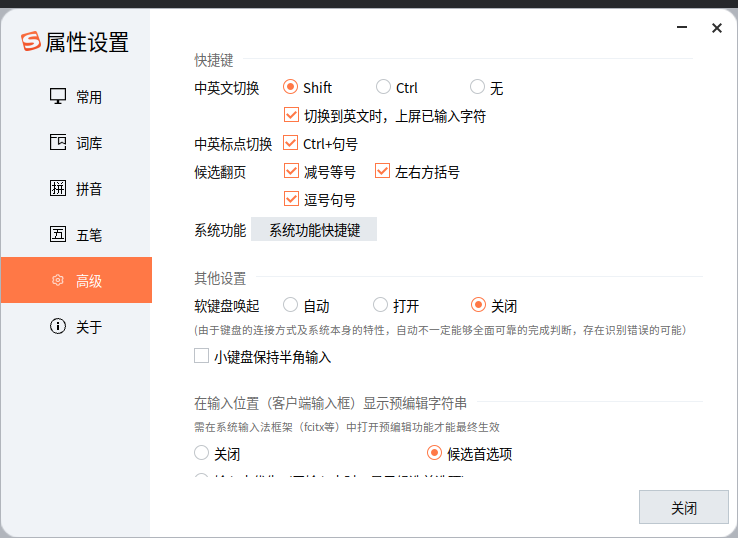Screen dimensions: 738x540
Task: Select Ctrl for 中英文切换
Action: click(x=383, y=87)
